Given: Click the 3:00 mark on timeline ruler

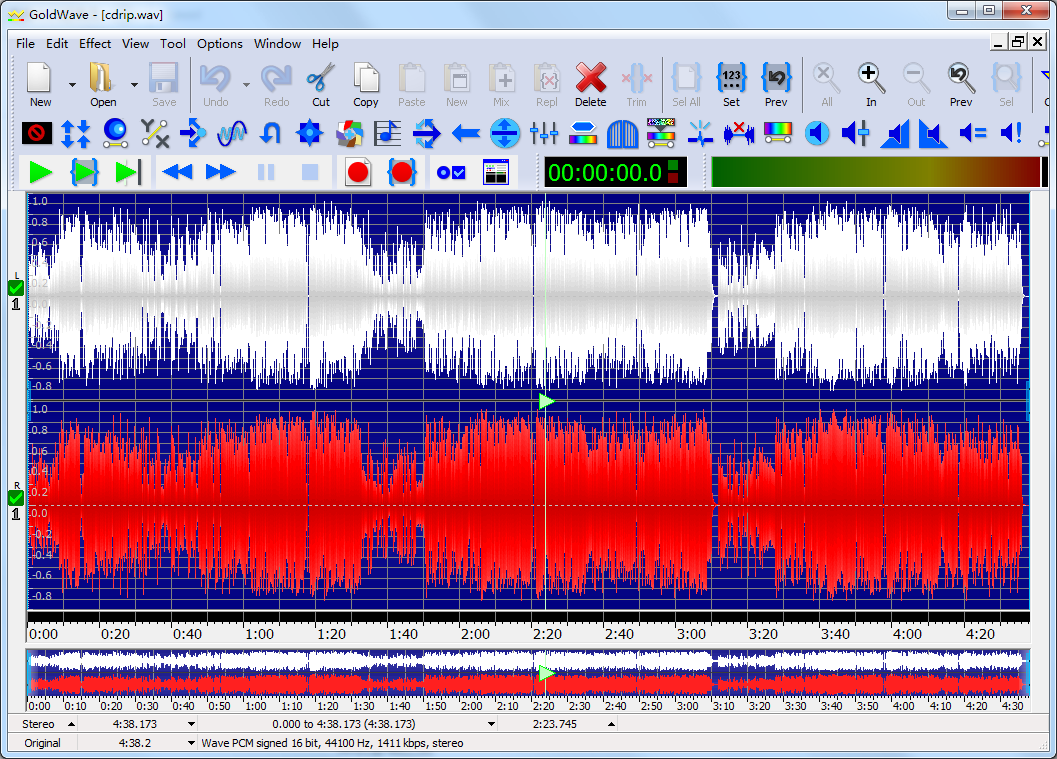Looking at the screenshot, I should (x=691, y=634).
